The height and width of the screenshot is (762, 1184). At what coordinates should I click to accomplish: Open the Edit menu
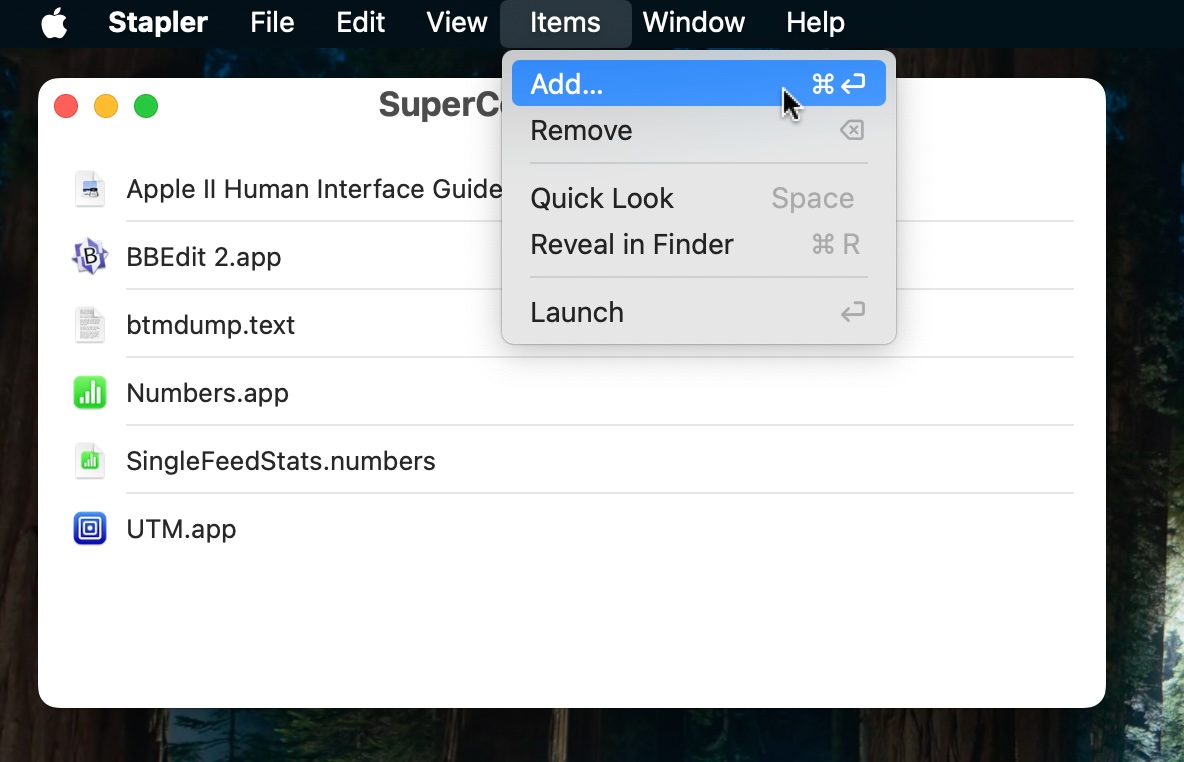[360, 23]
